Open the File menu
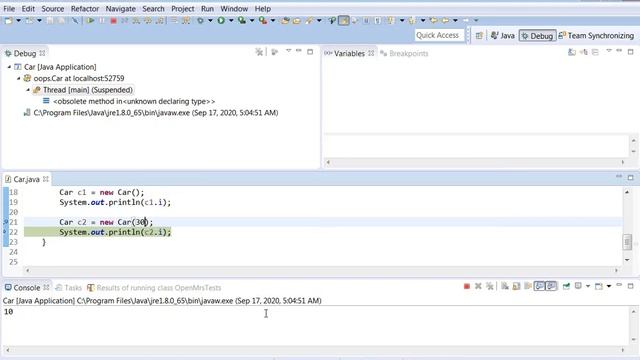Viewport: 640px width, 360px height. pyautogui.click(x=9, y=9)
